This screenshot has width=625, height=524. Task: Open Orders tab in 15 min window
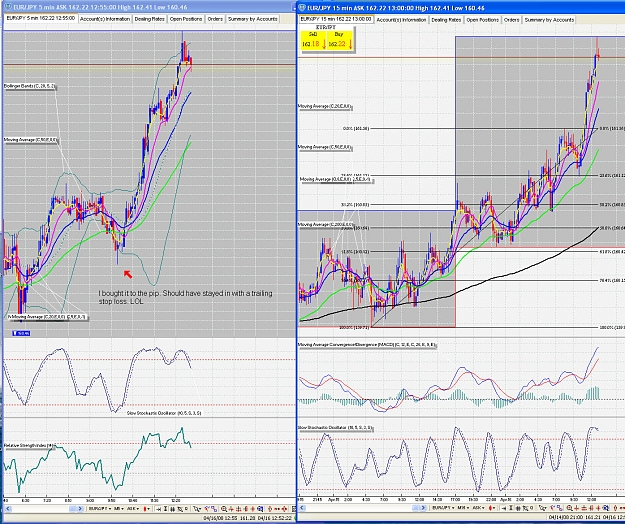pos(511,20)
